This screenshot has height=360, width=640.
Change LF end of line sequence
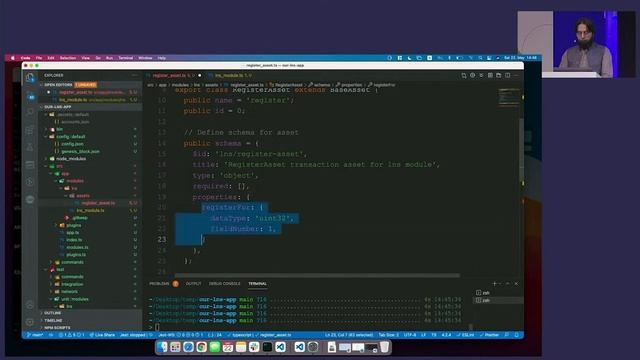pyautogui.click(x=423, y=335)
